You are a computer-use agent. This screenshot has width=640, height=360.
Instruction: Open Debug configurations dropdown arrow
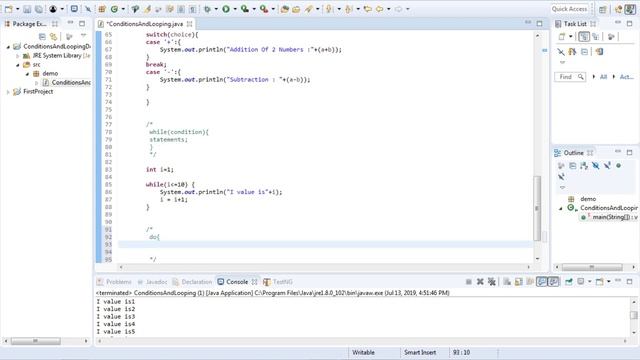click(216, 9)
